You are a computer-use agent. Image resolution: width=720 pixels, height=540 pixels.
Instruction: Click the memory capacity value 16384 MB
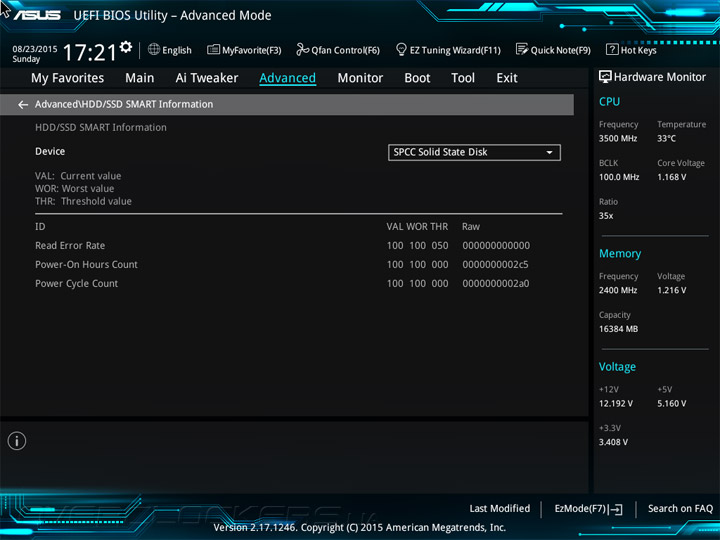[619, 329]
